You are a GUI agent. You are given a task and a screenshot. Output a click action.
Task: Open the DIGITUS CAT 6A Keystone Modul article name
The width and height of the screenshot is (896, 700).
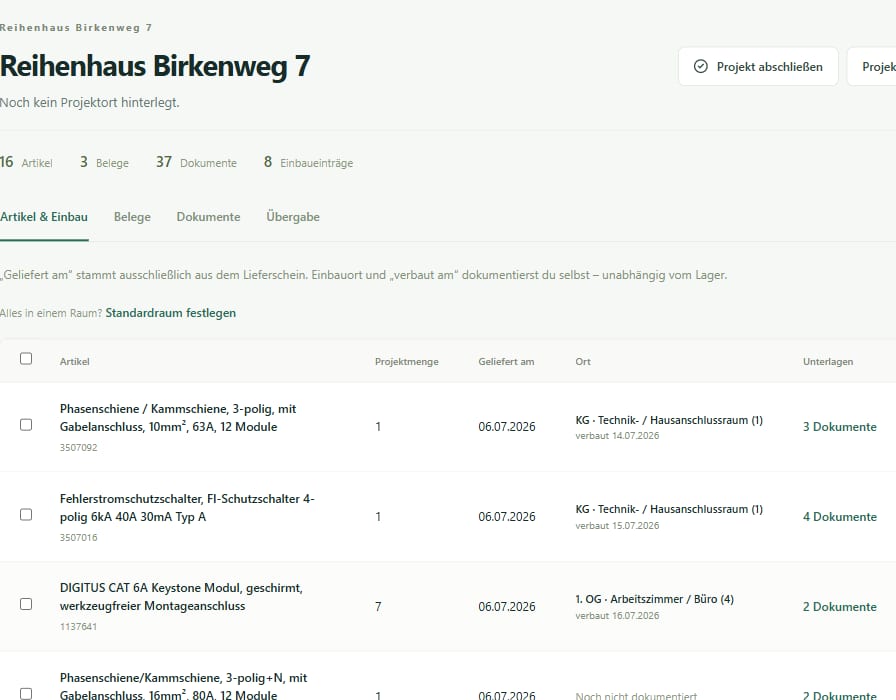coord(181,597)
